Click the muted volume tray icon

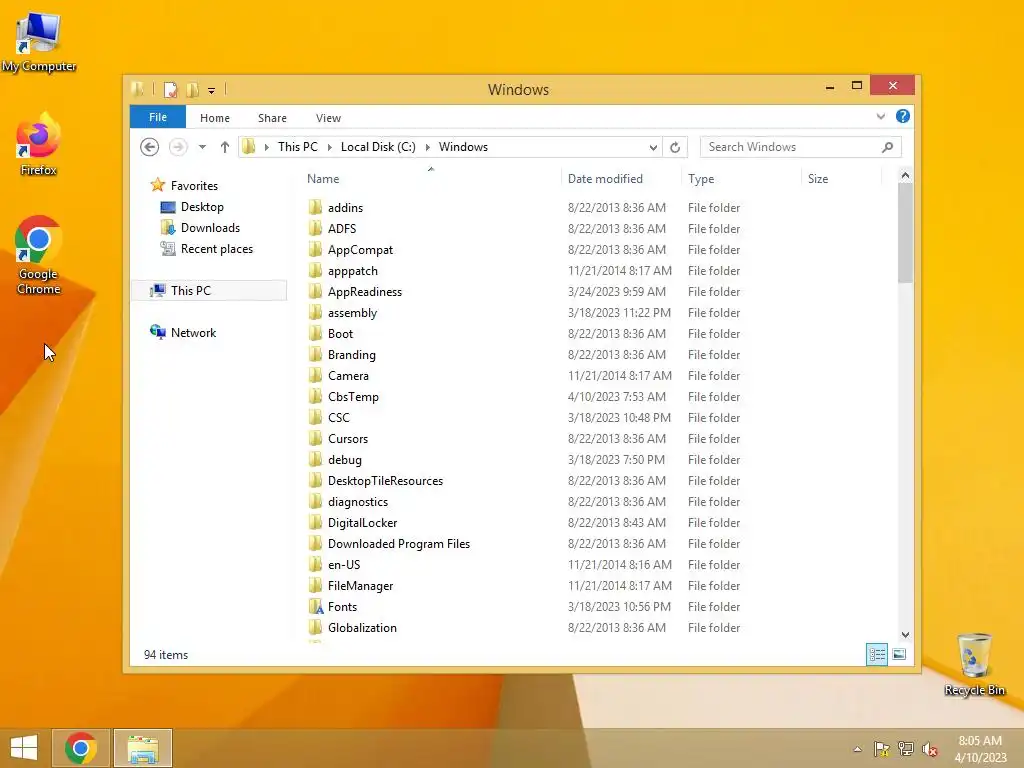tap(930, 749)
